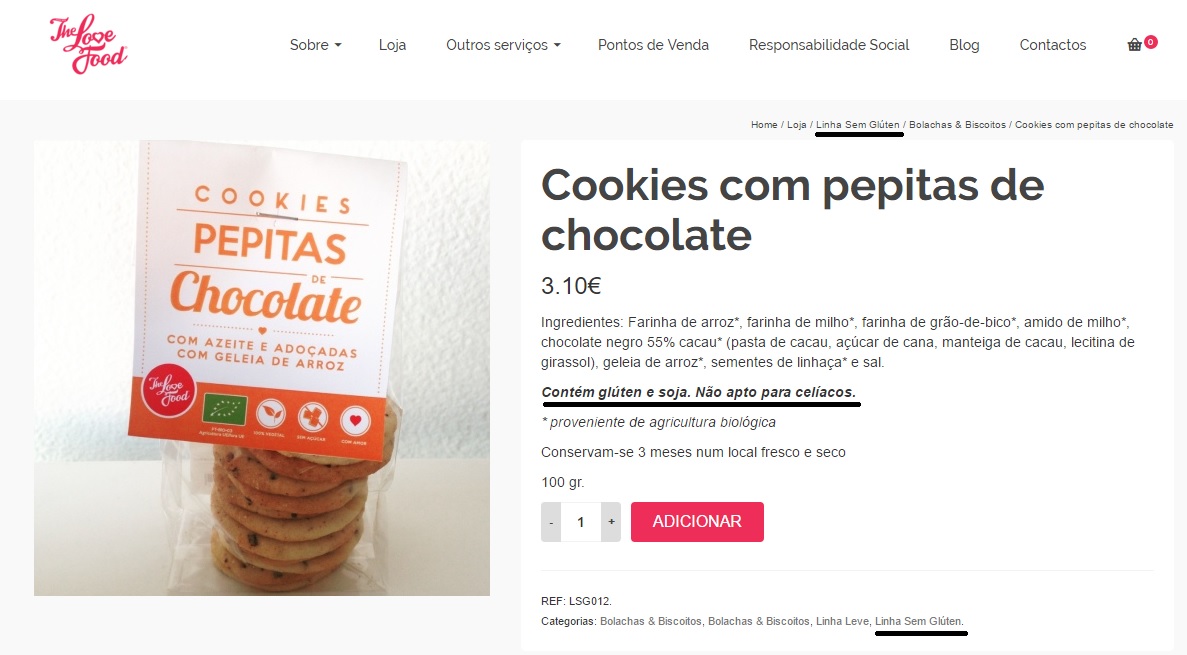Click Bolachas & Biscoitos breadcrumb link

958,125
